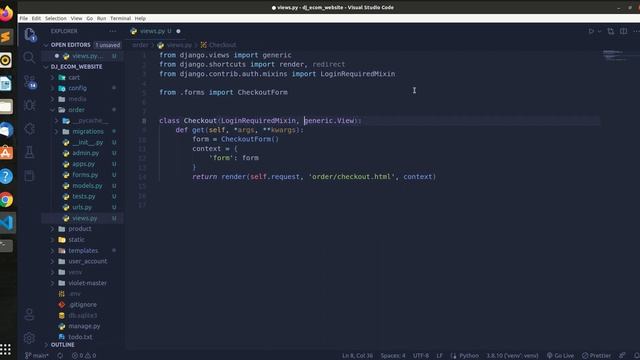Click the unsaved dot on views.py tab
Viewport: 640px width, 360px height.
pos(178,31)
